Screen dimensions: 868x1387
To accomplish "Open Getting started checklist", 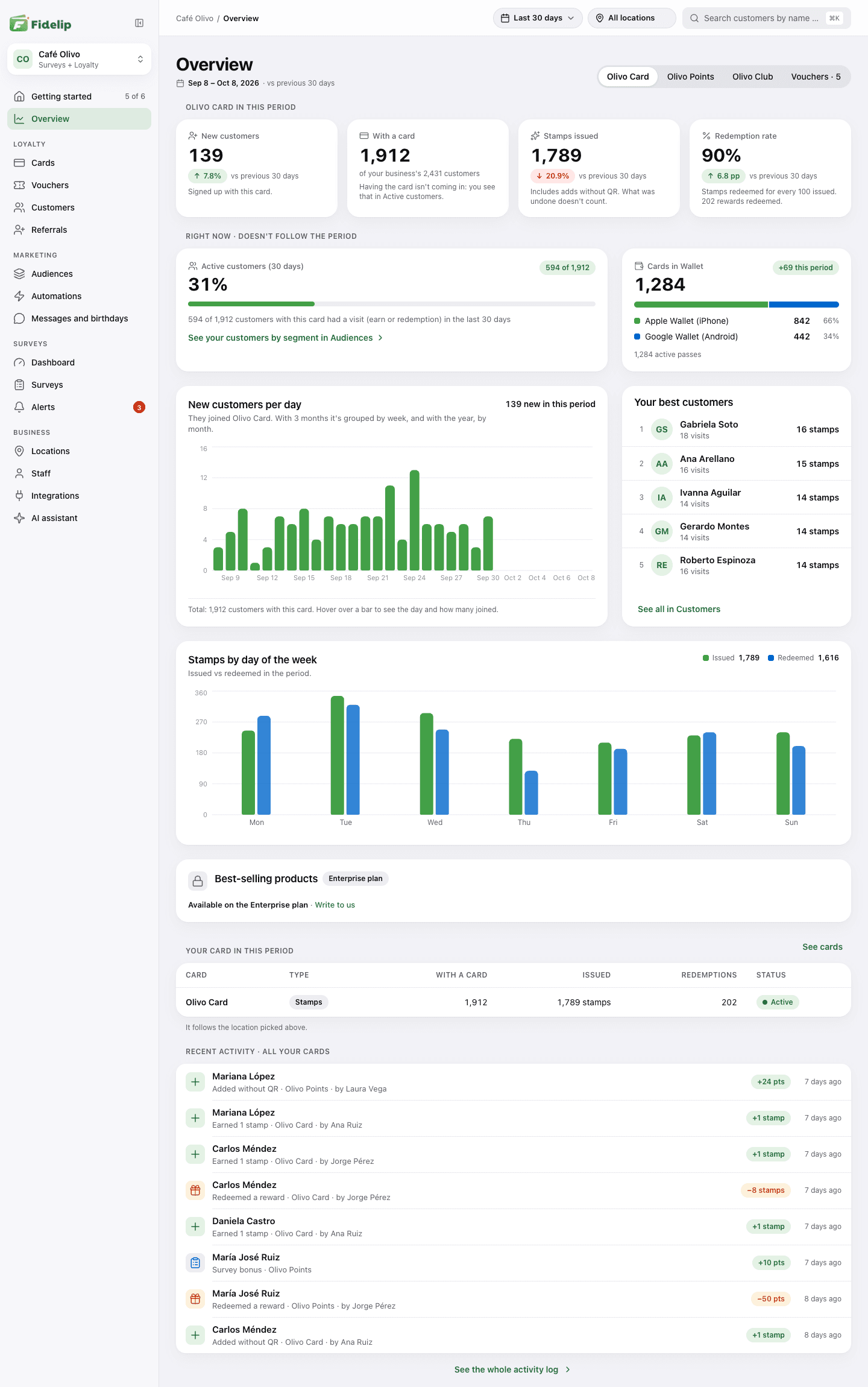I will (x=79, y=96).
